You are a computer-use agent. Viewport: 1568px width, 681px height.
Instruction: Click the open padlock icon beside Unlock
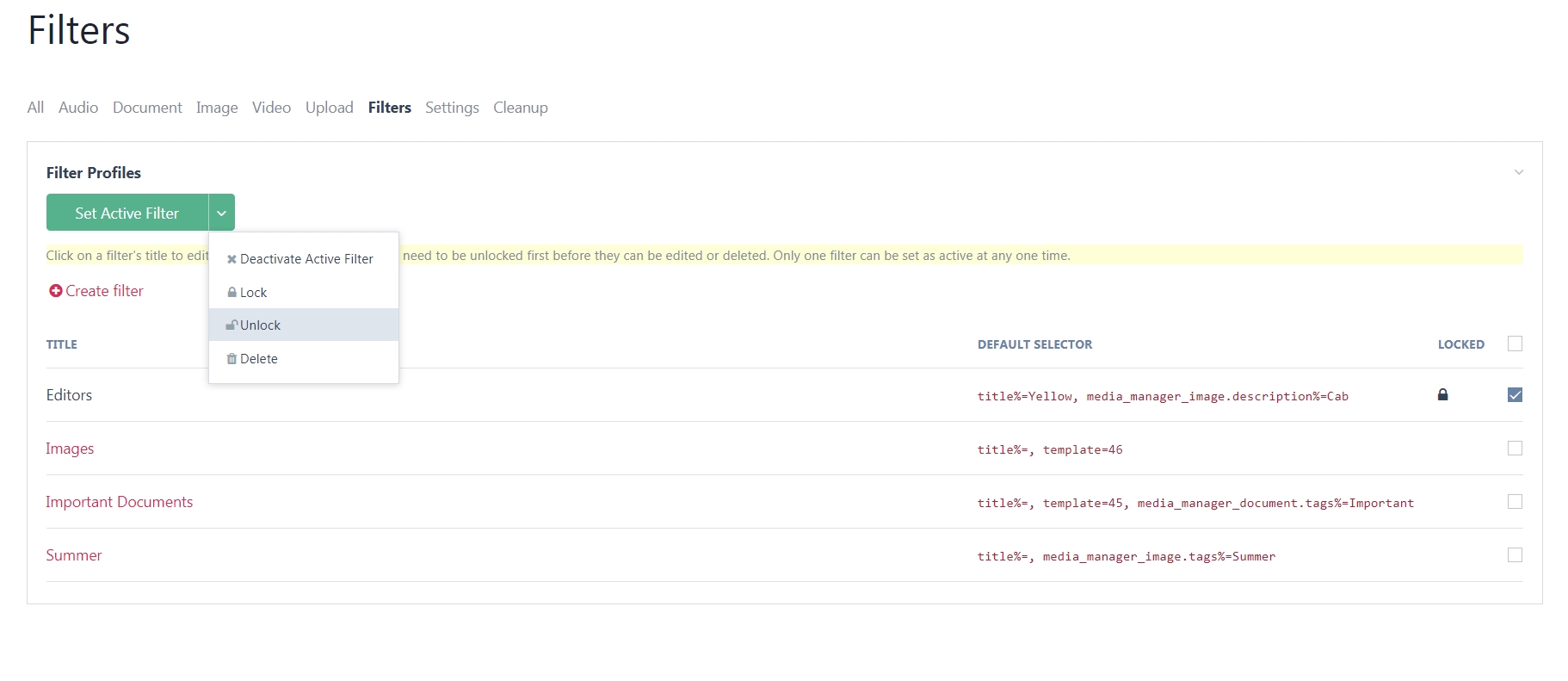click(x=231, y=325)
